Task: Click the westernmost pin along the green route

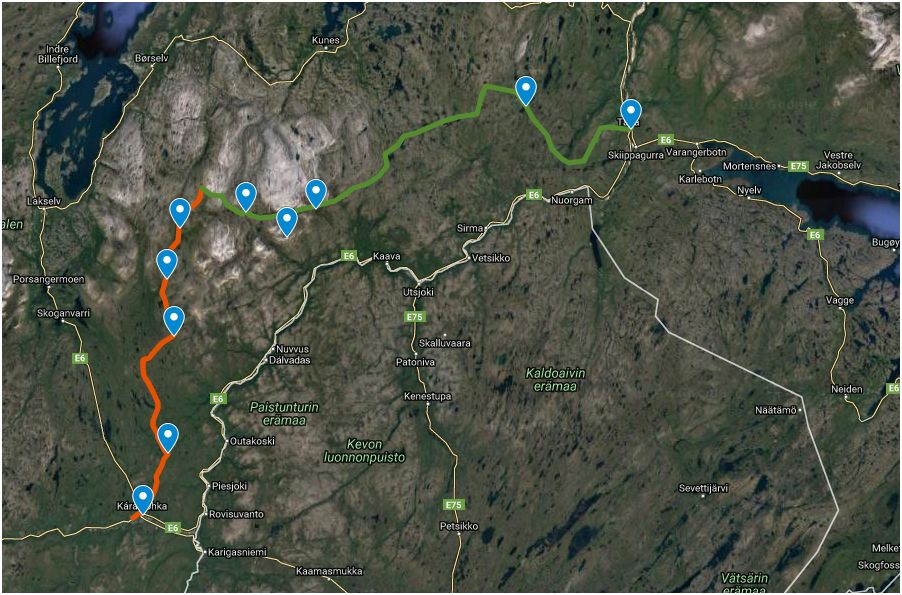Action: [x=246, y=196]
